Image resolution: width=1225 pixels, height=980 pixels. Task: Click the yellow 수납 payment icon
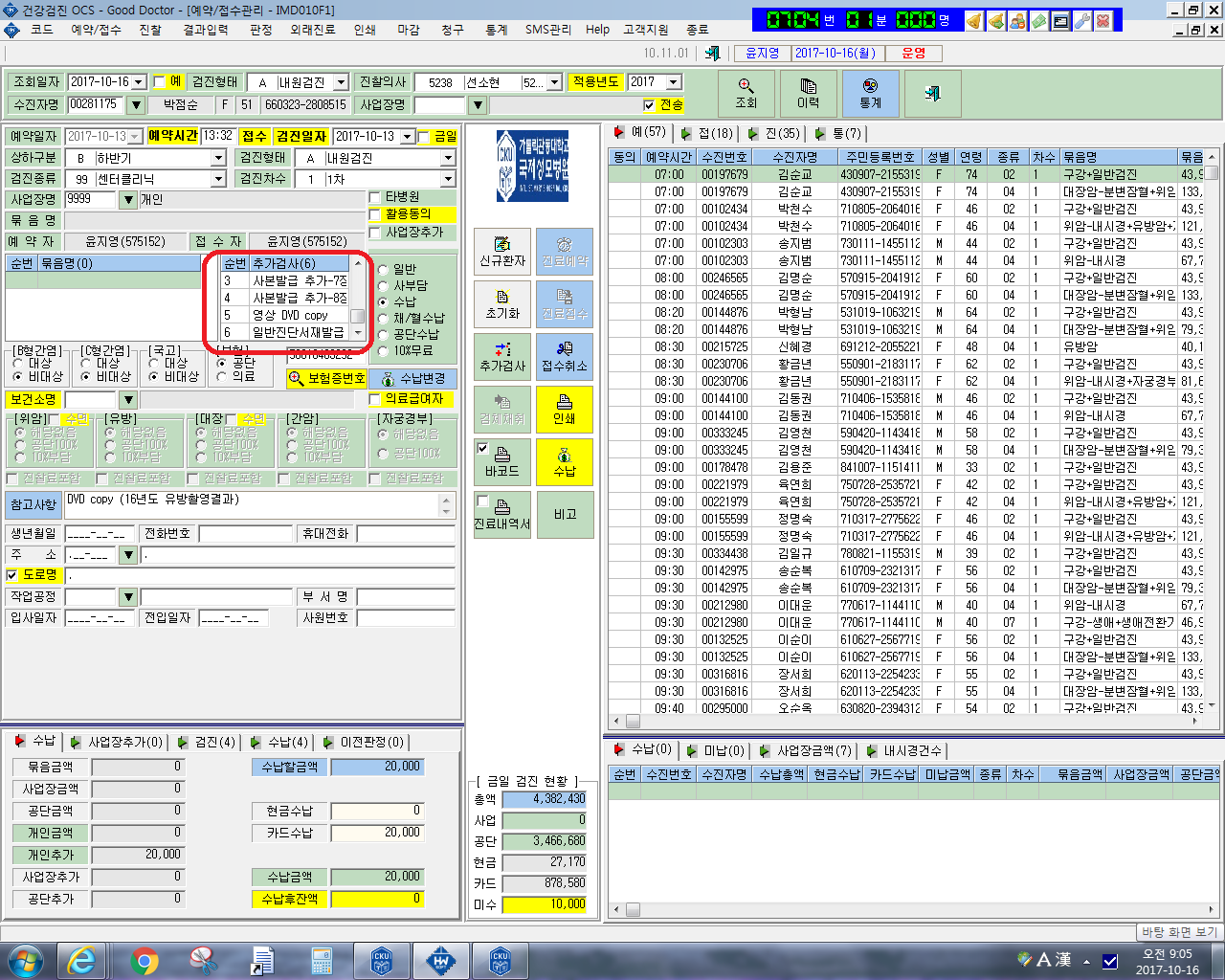point(565,462)
